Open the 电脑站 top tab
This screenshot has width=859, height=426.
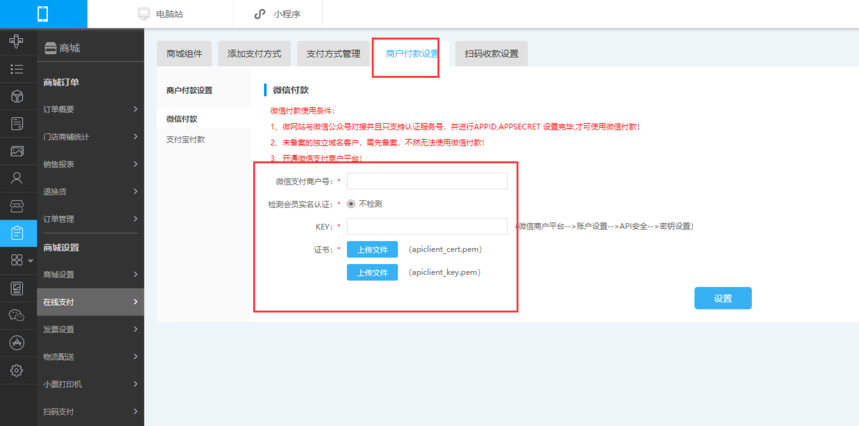pos(160,14)
